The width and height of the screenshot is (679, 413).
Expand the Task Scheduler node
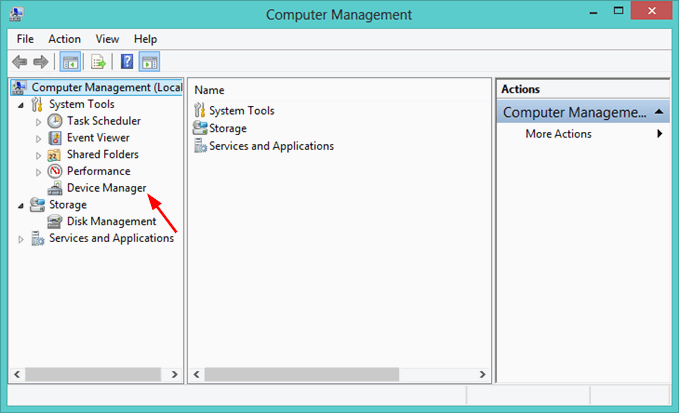[39, 121]
